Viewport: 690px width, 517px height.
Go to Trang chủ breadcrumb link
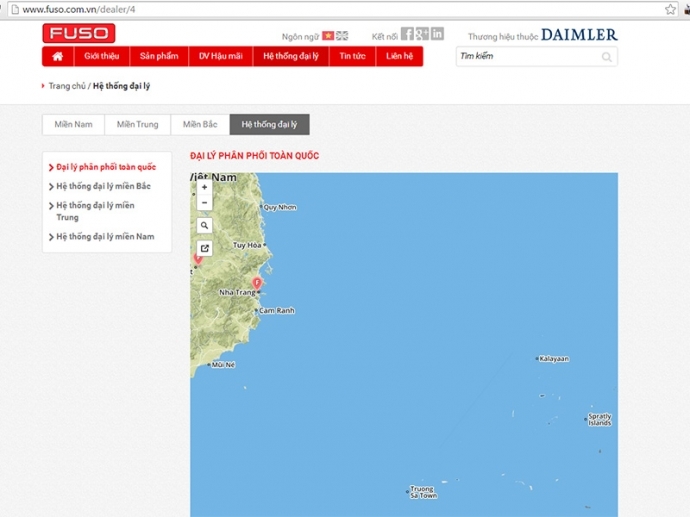pos(66,86)
